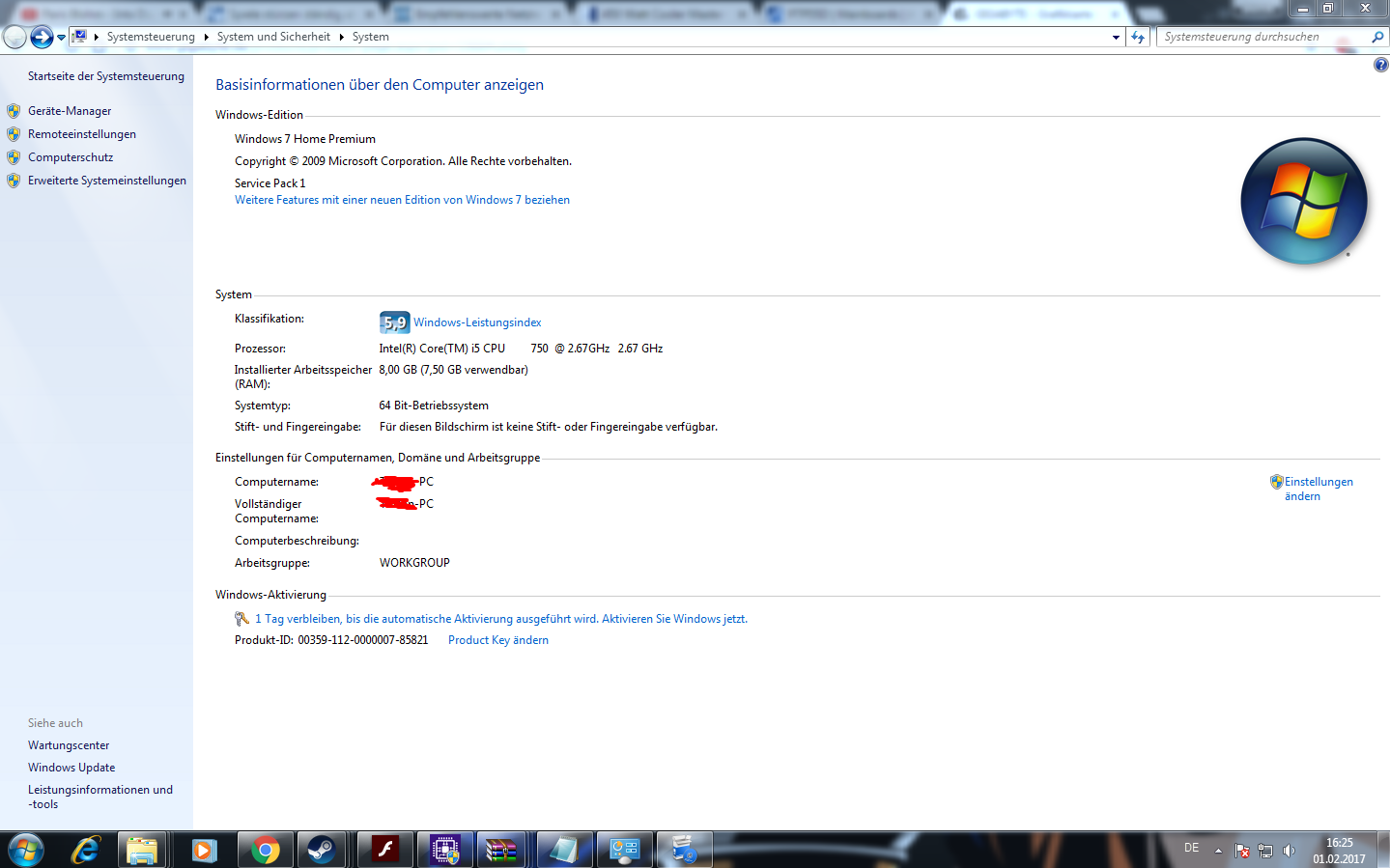Click the Back navigation arrow
The width and height of the screenshot is (1390, 868).
(x=14, y=37)
